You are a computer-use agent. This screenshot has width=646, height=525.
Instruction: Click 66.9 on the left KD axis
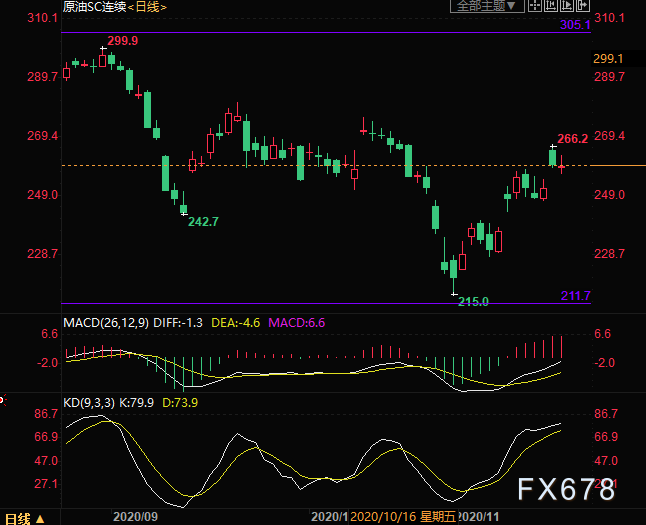coord(46,437)
